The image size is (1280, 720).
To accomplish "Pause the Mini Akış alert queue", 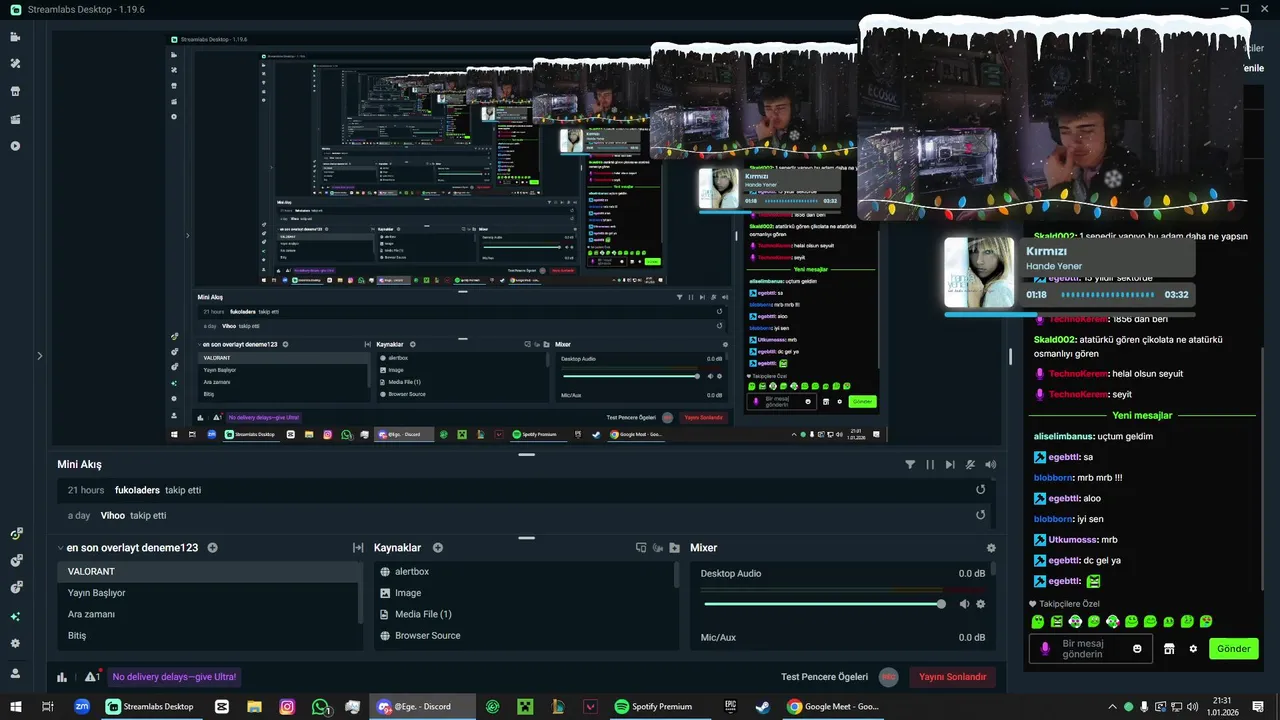I will click(930, 465).
